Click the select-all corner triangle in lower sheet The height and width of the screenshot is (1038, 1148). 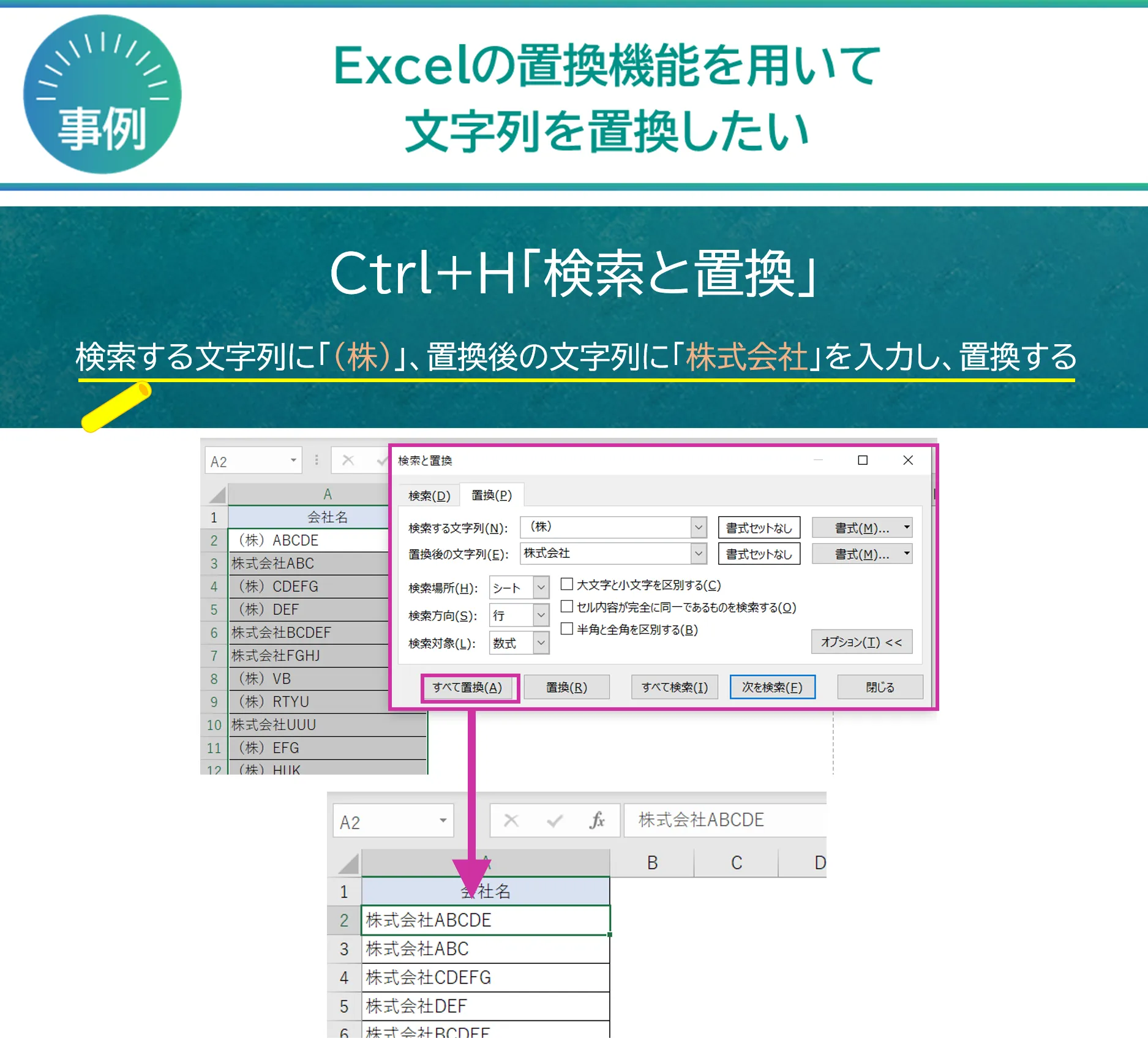coord(348,863)
